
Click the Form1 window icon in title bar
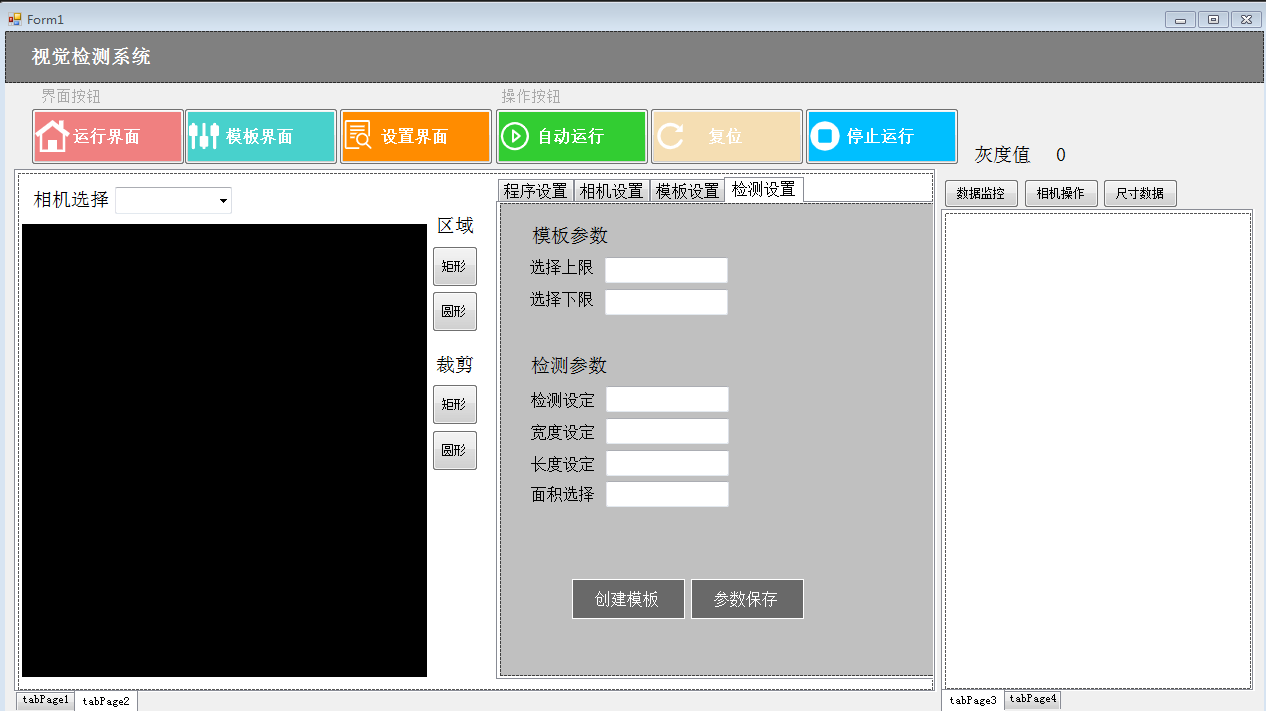[x=14, y=19]
